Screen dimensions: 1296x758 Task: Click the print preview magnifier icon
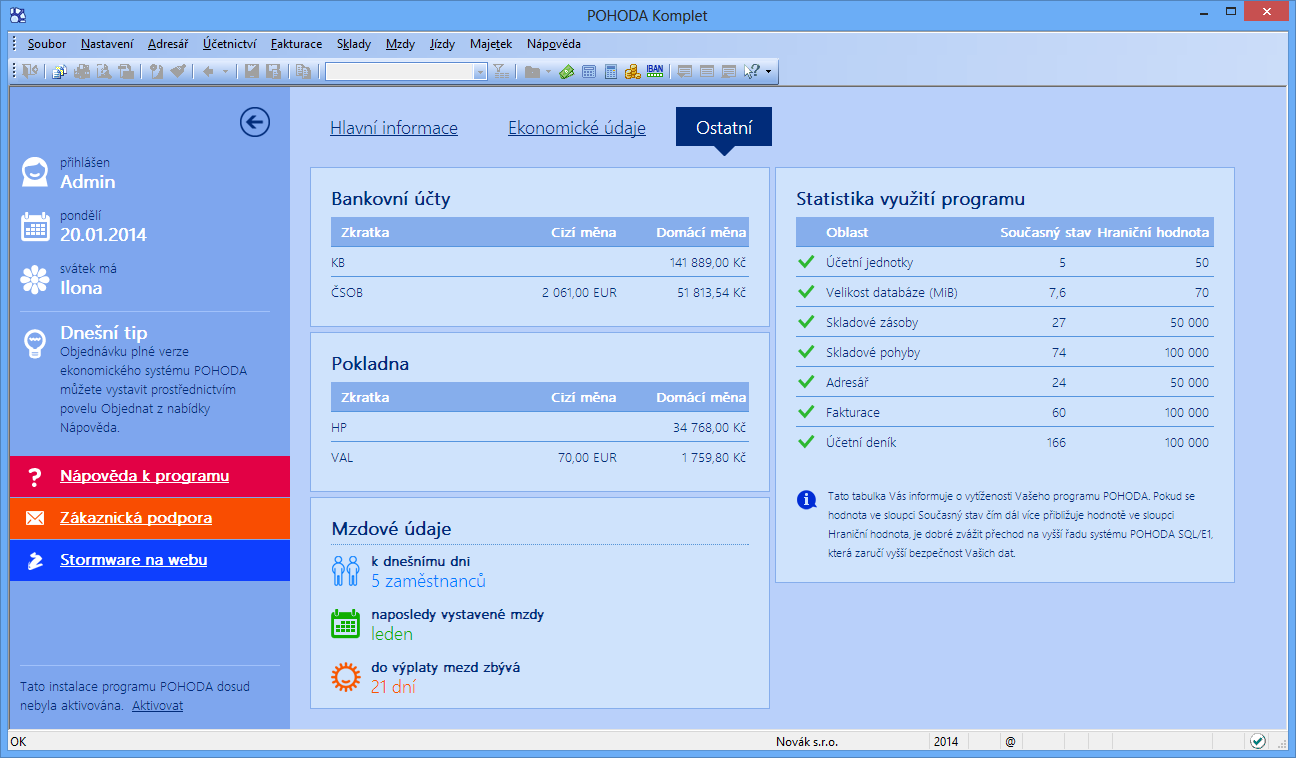coord(104,71)
